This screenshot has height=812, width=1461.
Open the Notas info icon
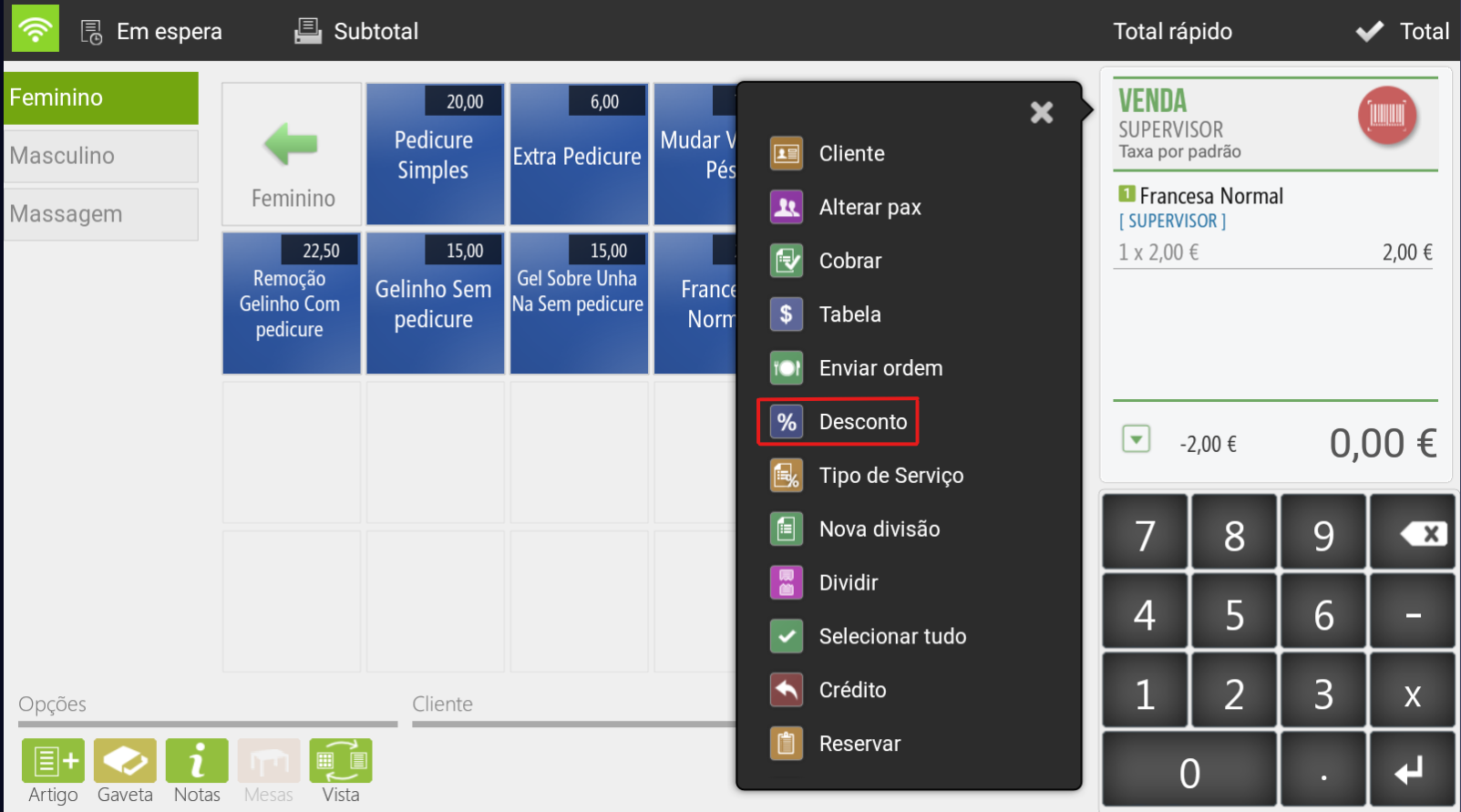[197, 761]
